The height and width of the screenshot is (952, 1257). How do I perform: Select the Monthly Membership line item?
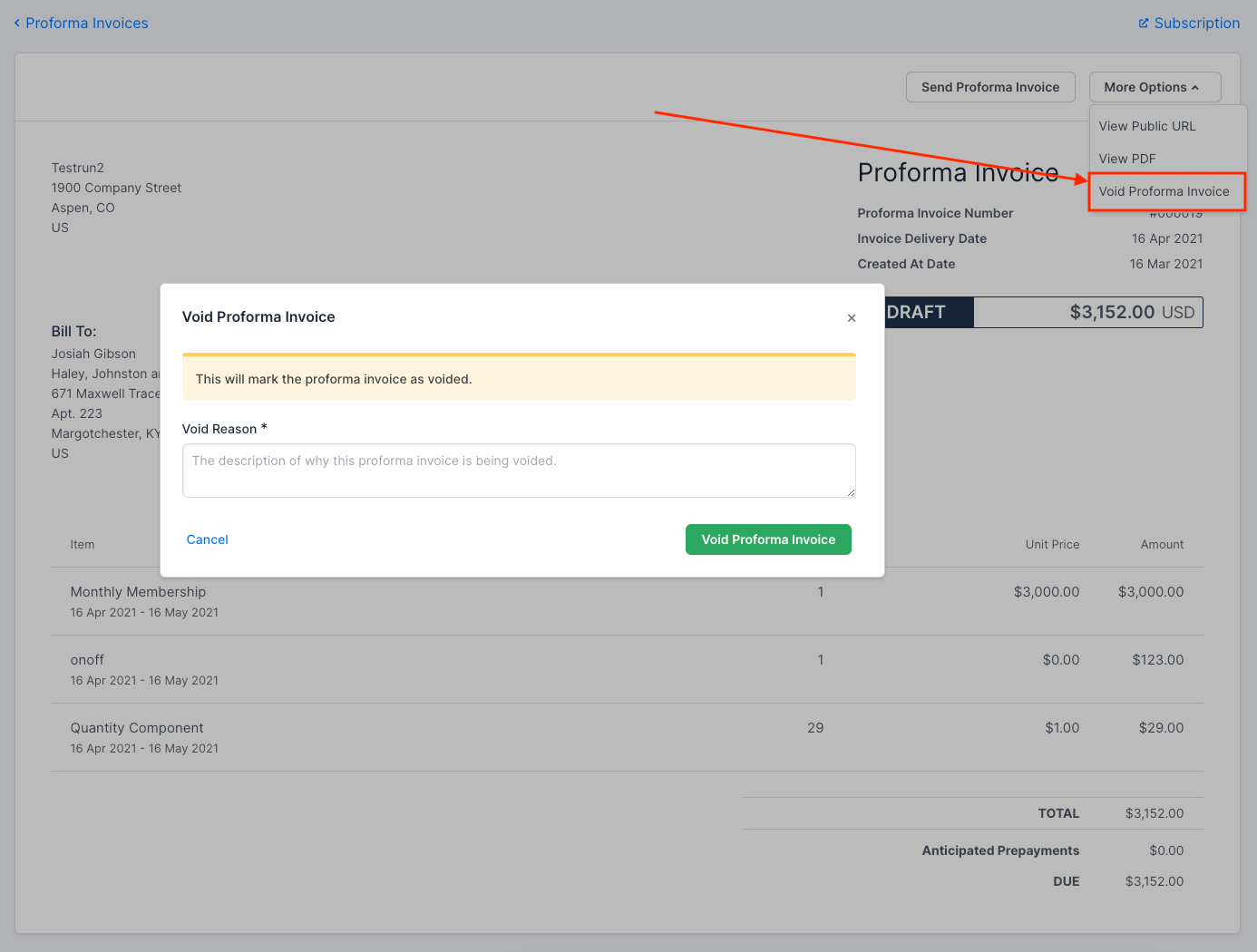tap(138, 592)
